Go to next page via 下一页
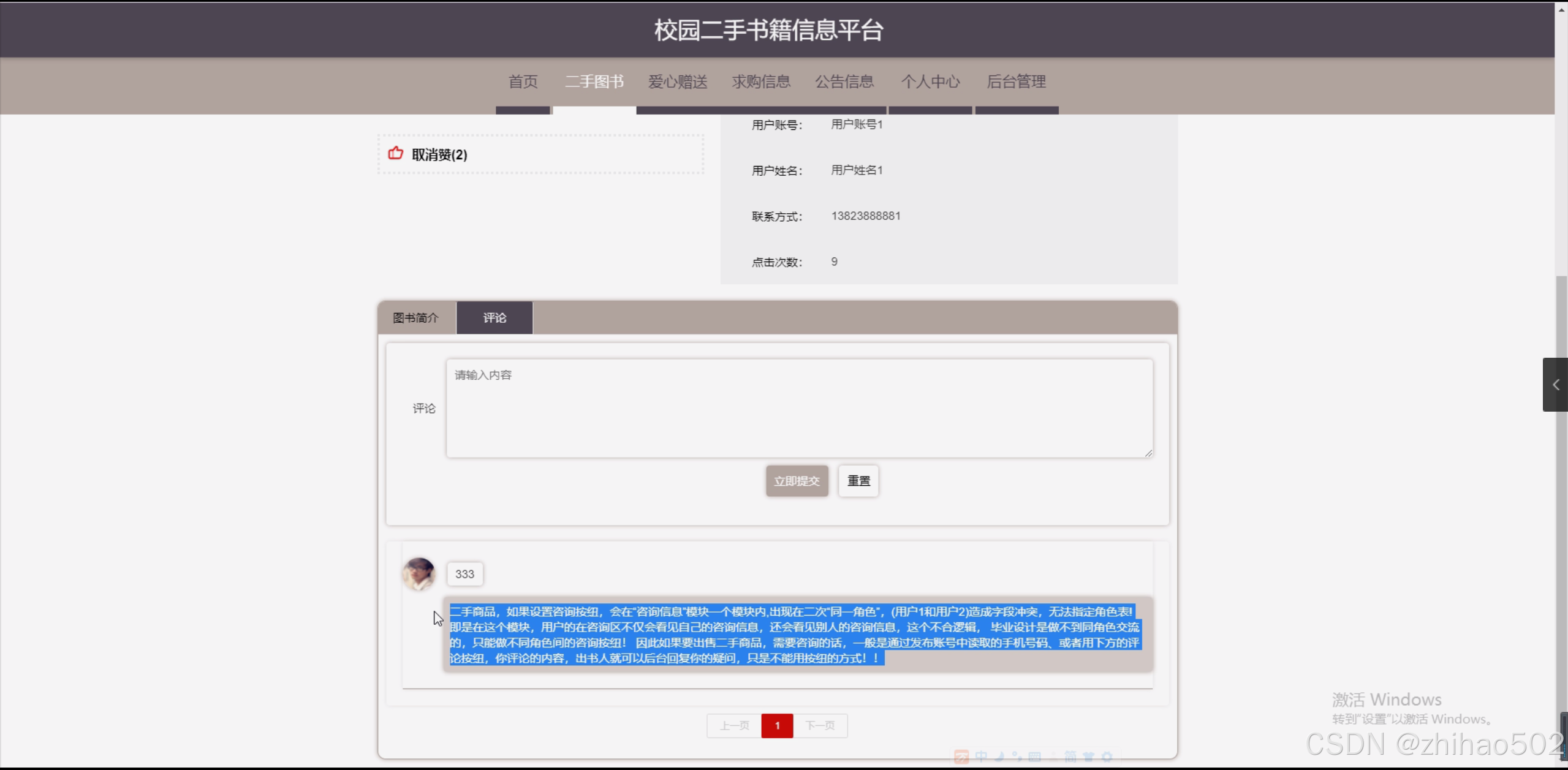This screenshot has width=1568, height=770. click(x=820, y=725)
